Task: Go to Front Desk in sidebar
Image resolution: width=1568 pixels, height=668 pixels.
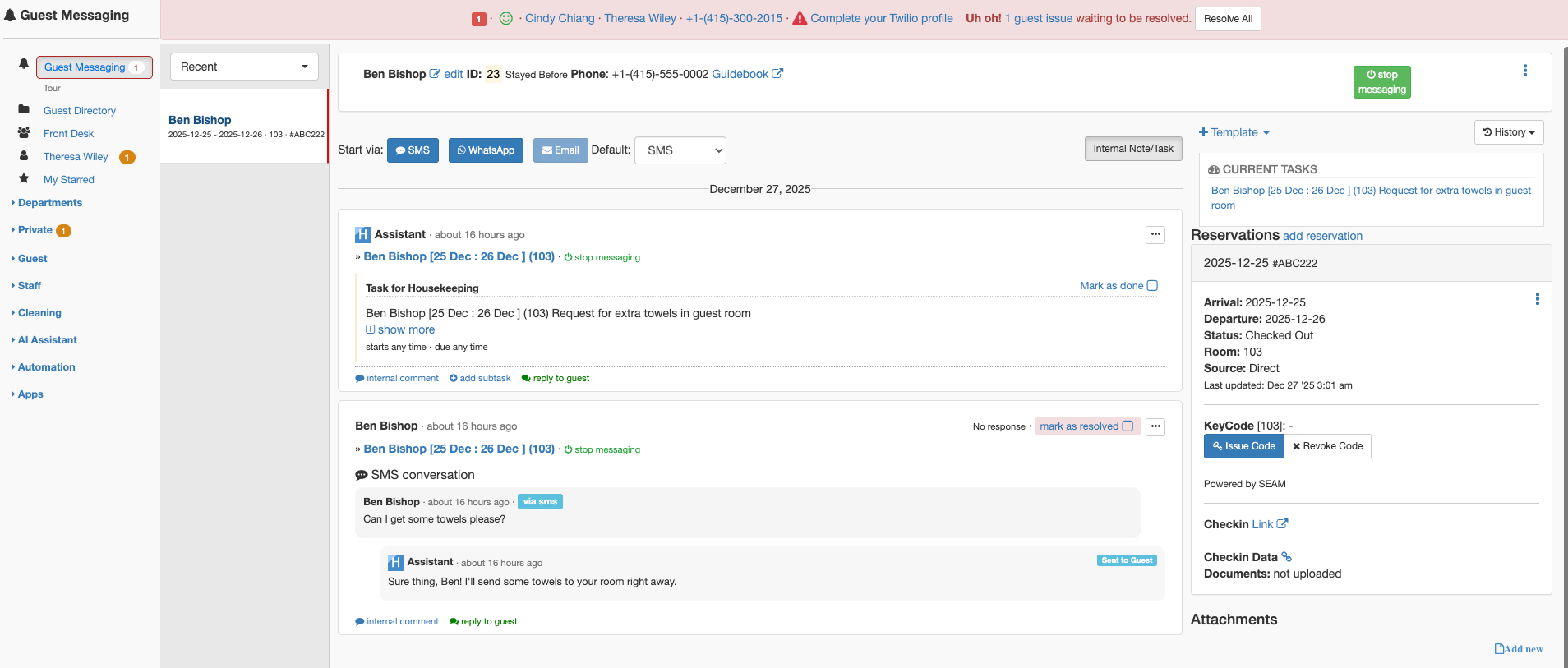Action: click(x=68, y=134)
